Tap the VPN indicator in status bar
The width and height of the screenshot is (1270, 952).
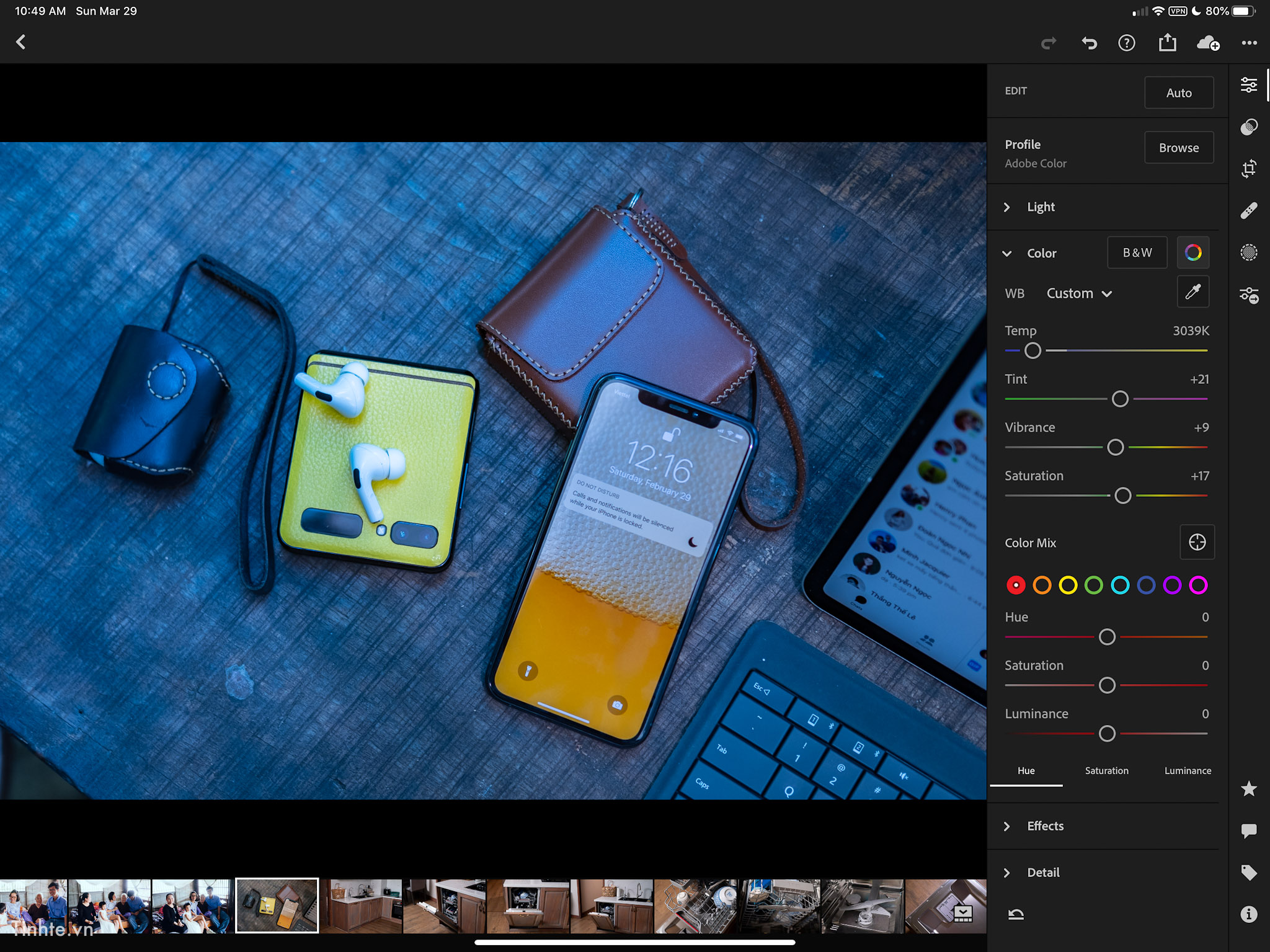point(1178,11)
